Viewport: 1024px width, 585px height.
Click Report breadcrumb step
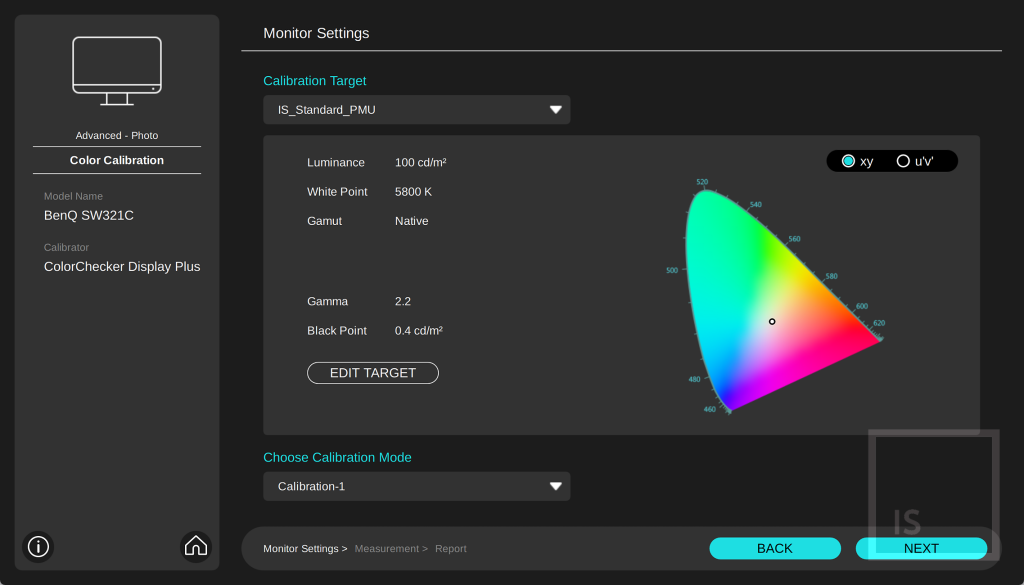(451, 549)
